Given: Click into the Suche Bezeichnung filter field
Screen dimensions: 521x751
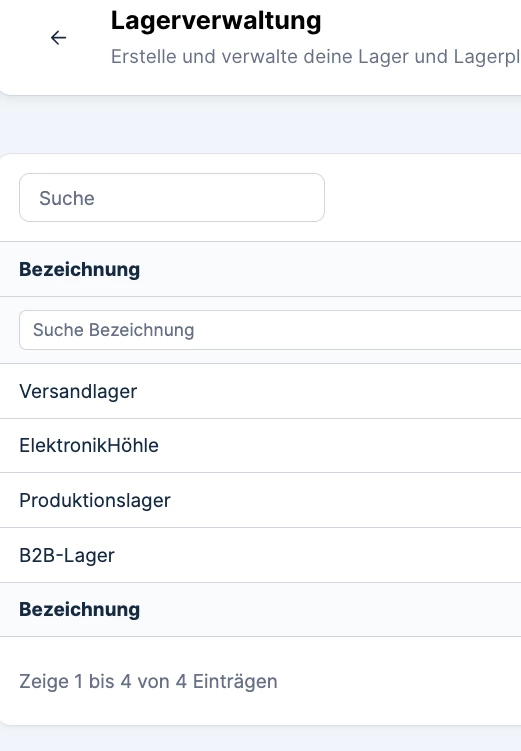Looking at the screenshot, I should (x=270, y=330).
